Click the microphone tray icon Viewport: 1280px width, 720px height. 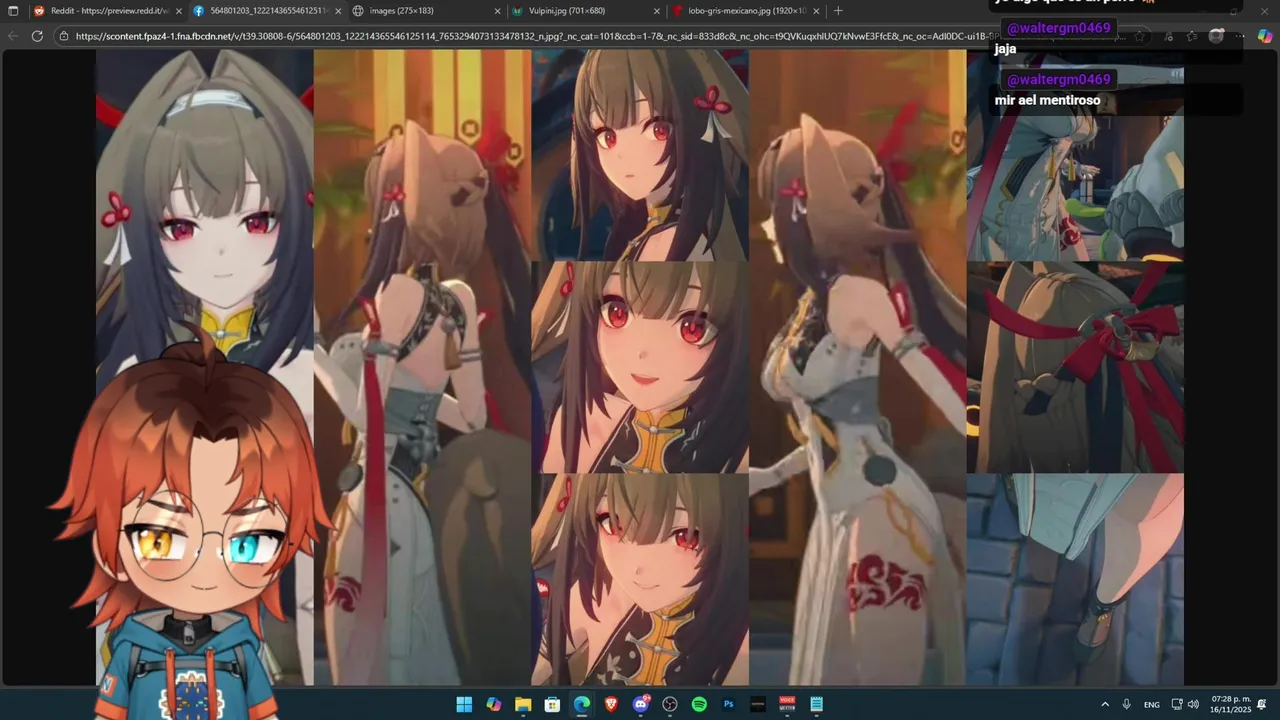tap(1127, 704)
